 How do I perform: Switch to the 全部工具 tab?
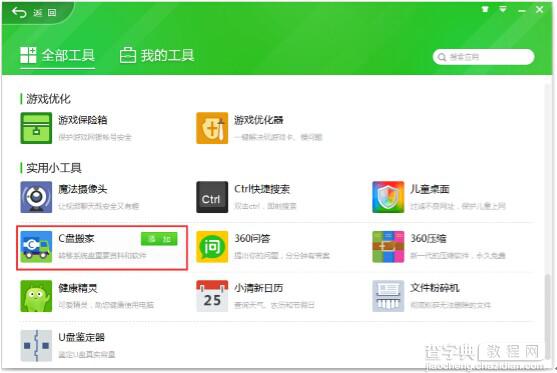[58, 55]
